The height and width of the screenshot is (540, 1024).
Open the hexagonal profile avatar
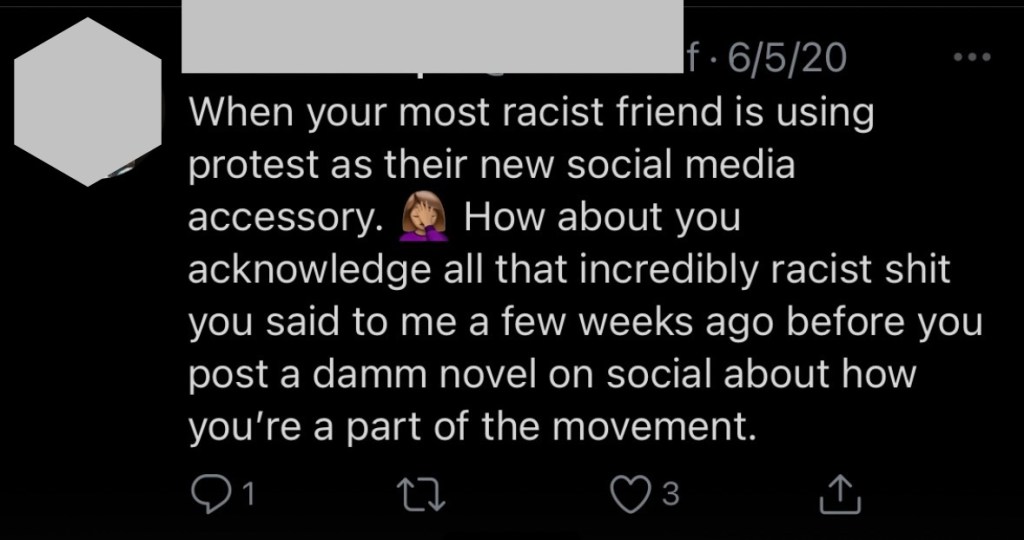90,101
